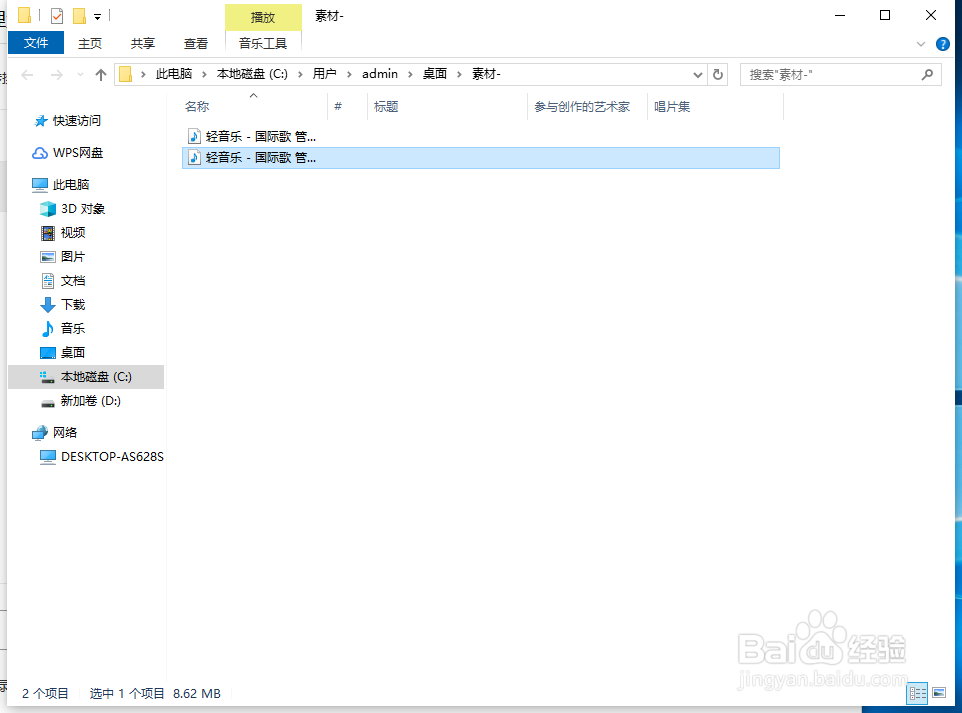The height and width of the screenshot is (713, 962).
Task: Click the 视频 filmstrip icon
Action: (x=48, y=233)
